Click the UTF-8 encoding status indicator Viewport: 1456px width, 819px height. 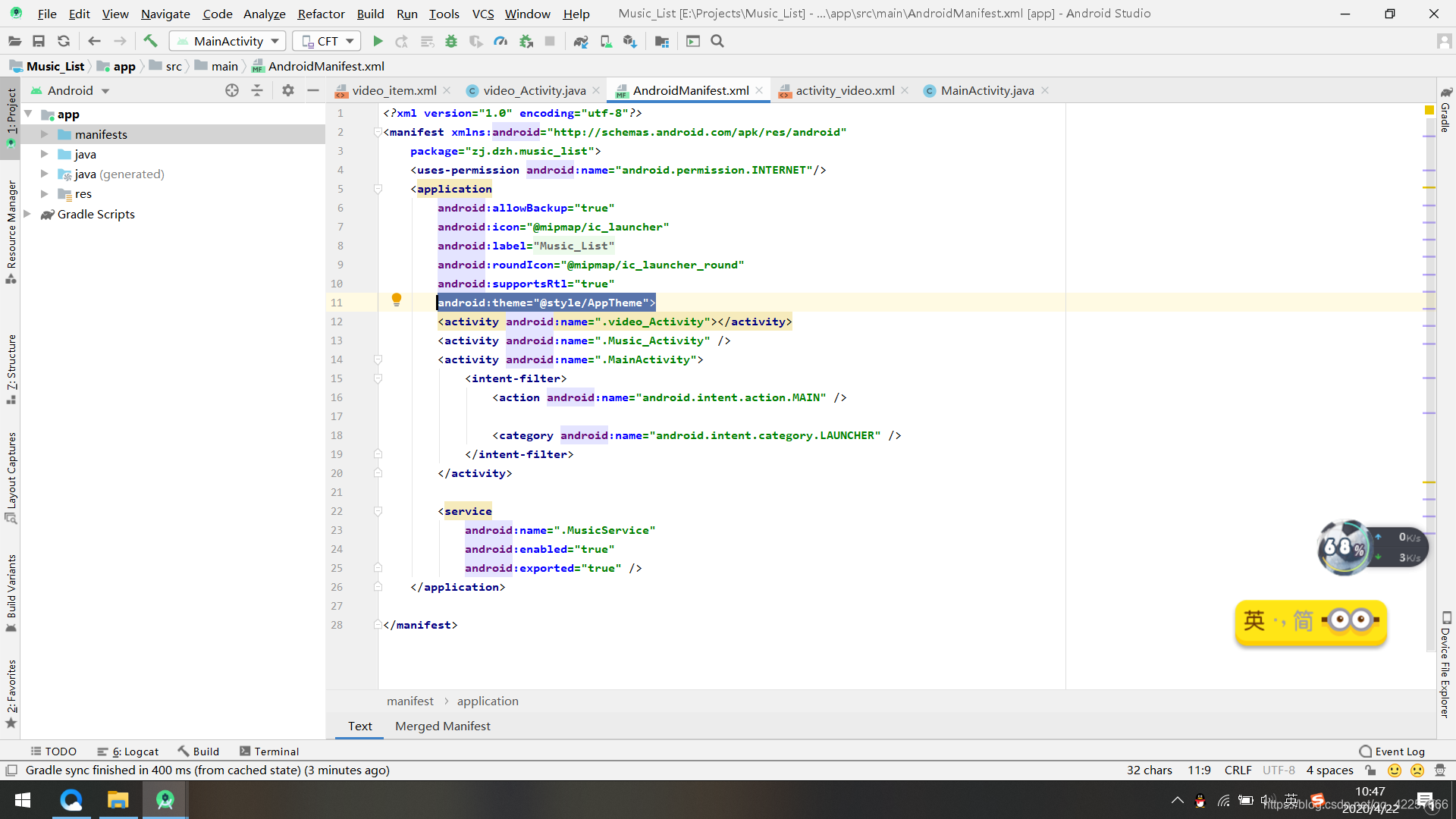[x=1279, y=770]
